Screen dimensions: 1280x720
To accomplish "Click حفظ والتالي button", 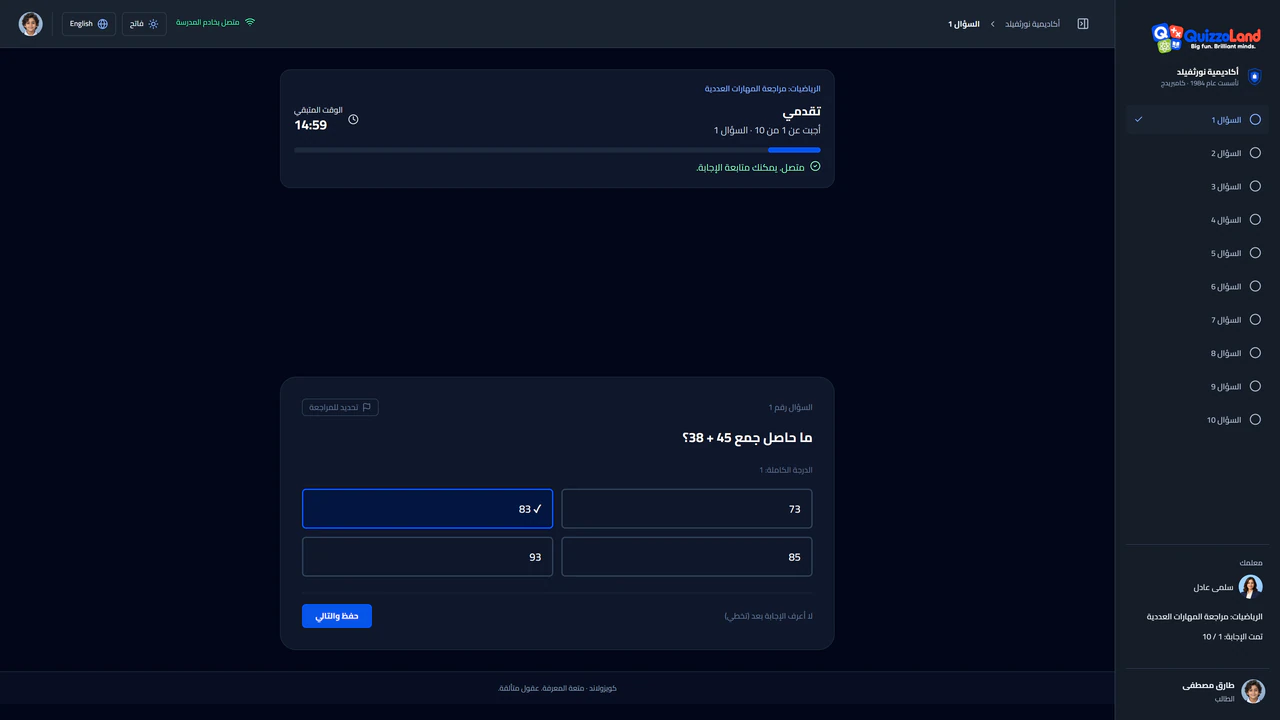I will [337, 616].
